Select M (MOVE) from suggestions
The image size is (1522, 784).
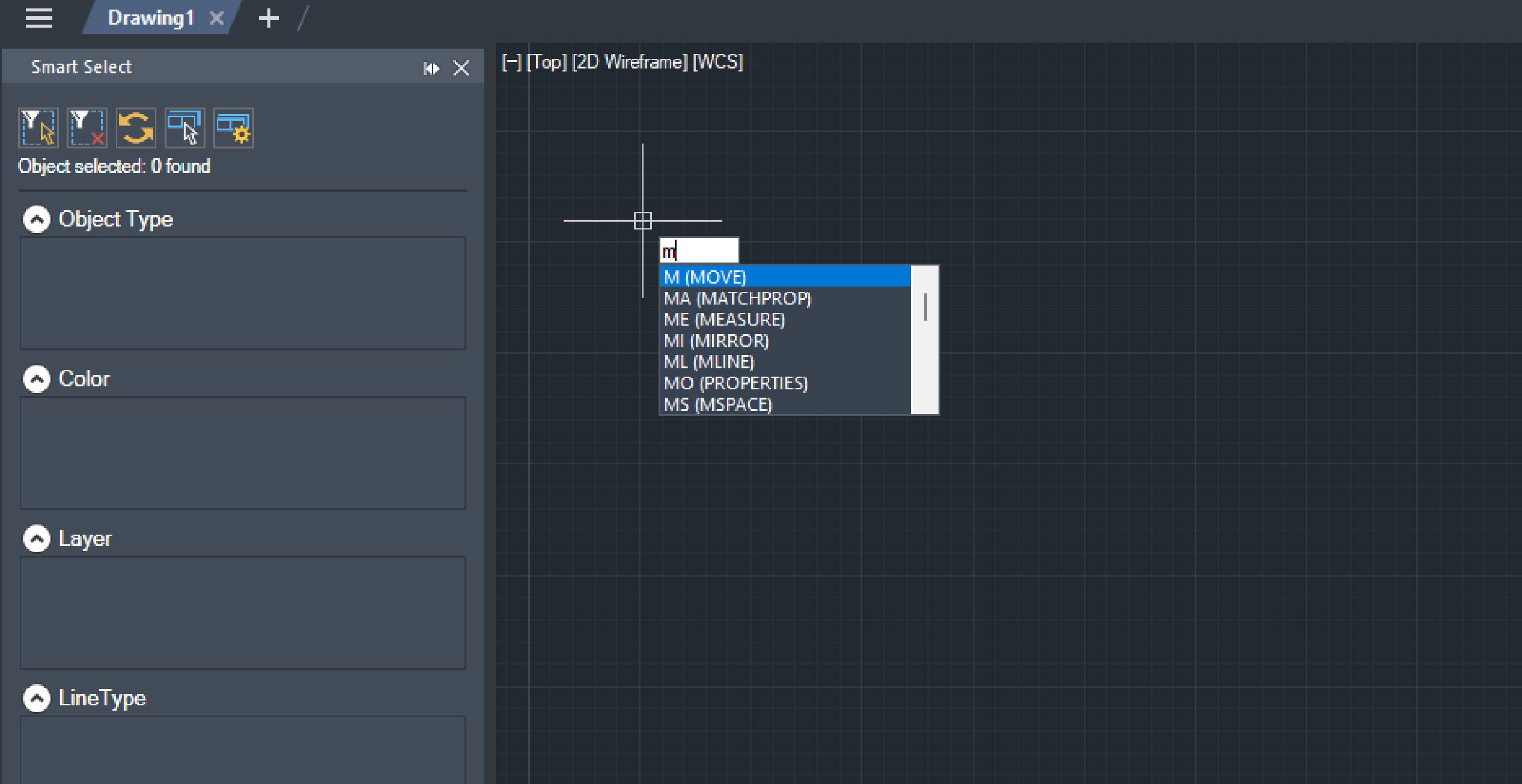click(x=785, y=277)
